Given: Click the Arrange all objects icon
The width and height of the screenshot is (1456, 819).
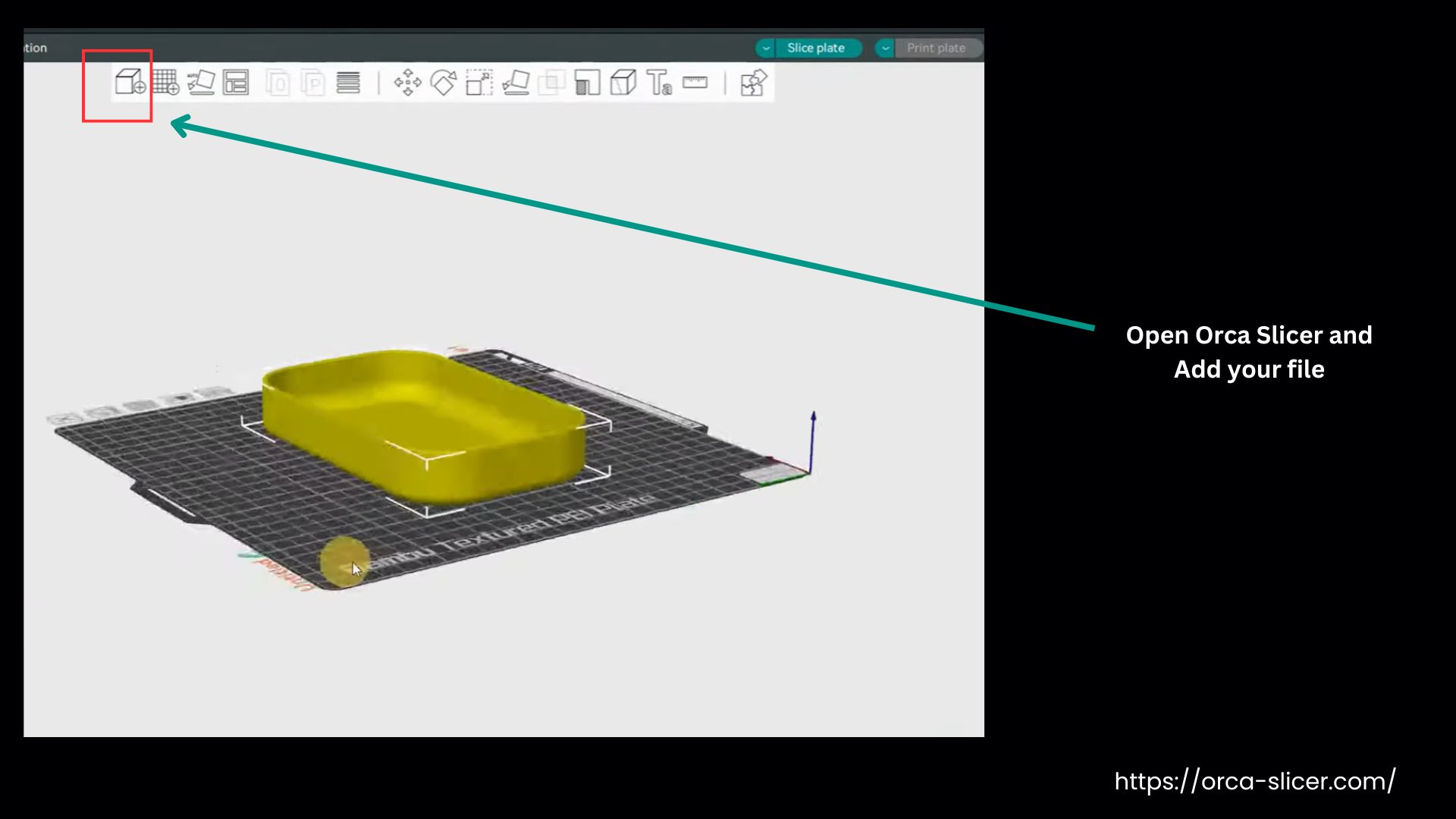Looking at the screenshot, I should (x=236, y=82).
